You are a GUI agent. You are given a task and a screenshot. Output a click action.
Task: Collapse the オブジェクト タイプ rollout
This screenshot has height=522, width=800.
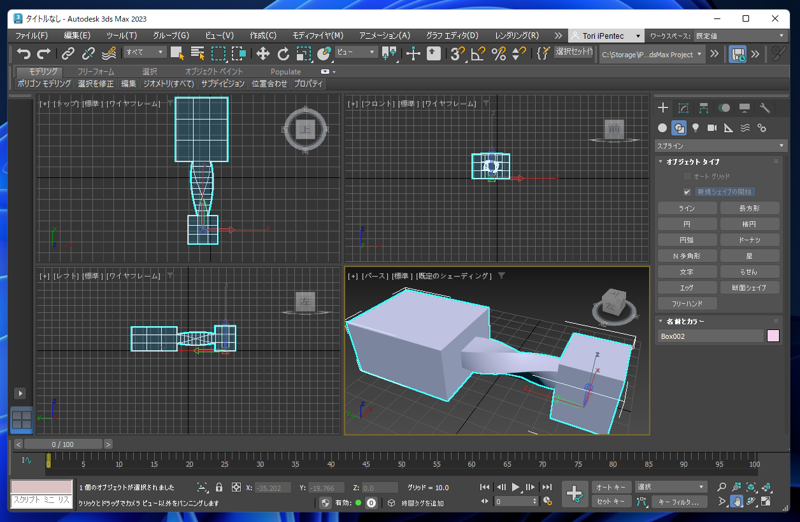tap(692, 162)
